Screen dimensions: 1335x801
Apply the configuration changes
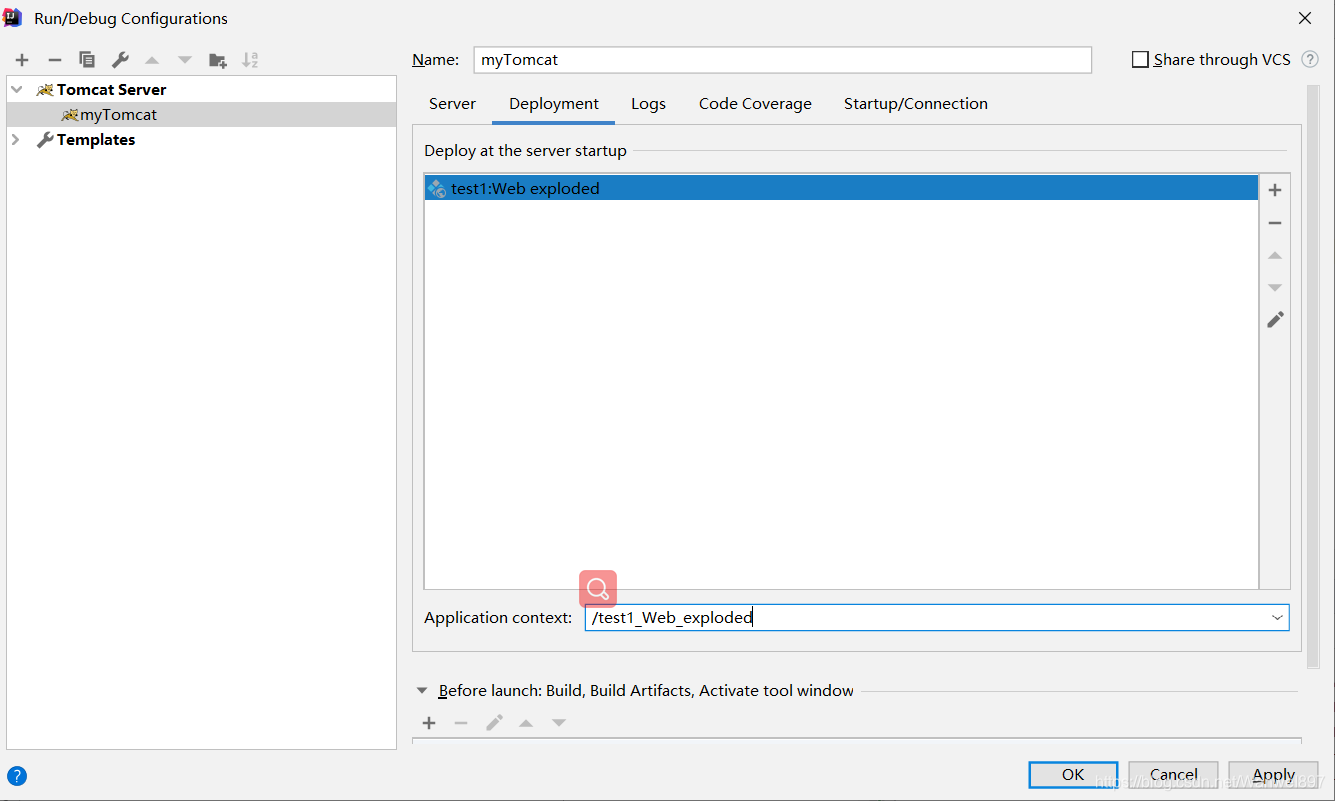[x=1274, y=774]
